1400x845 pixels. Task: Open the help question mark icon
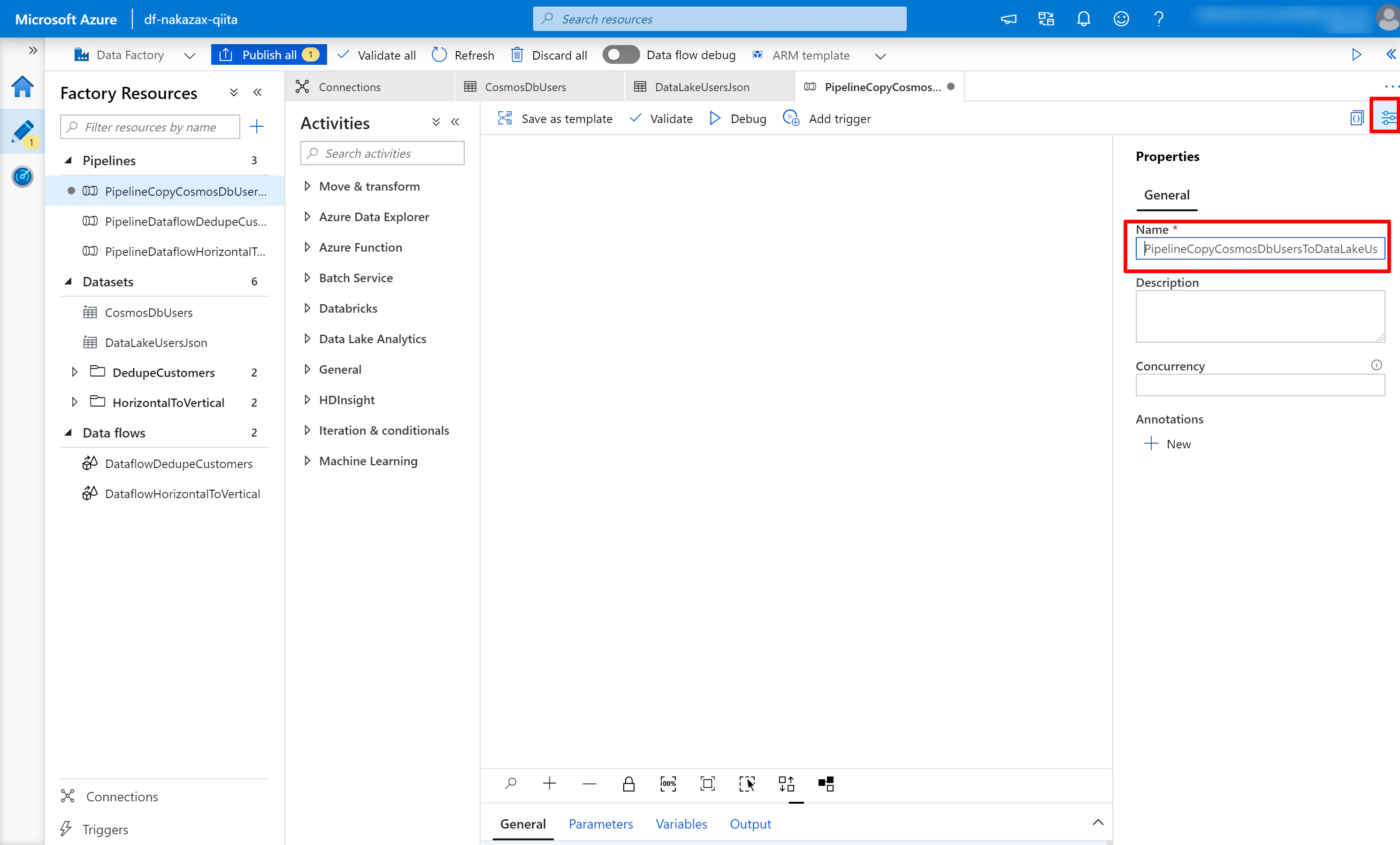click(1158, 19)
